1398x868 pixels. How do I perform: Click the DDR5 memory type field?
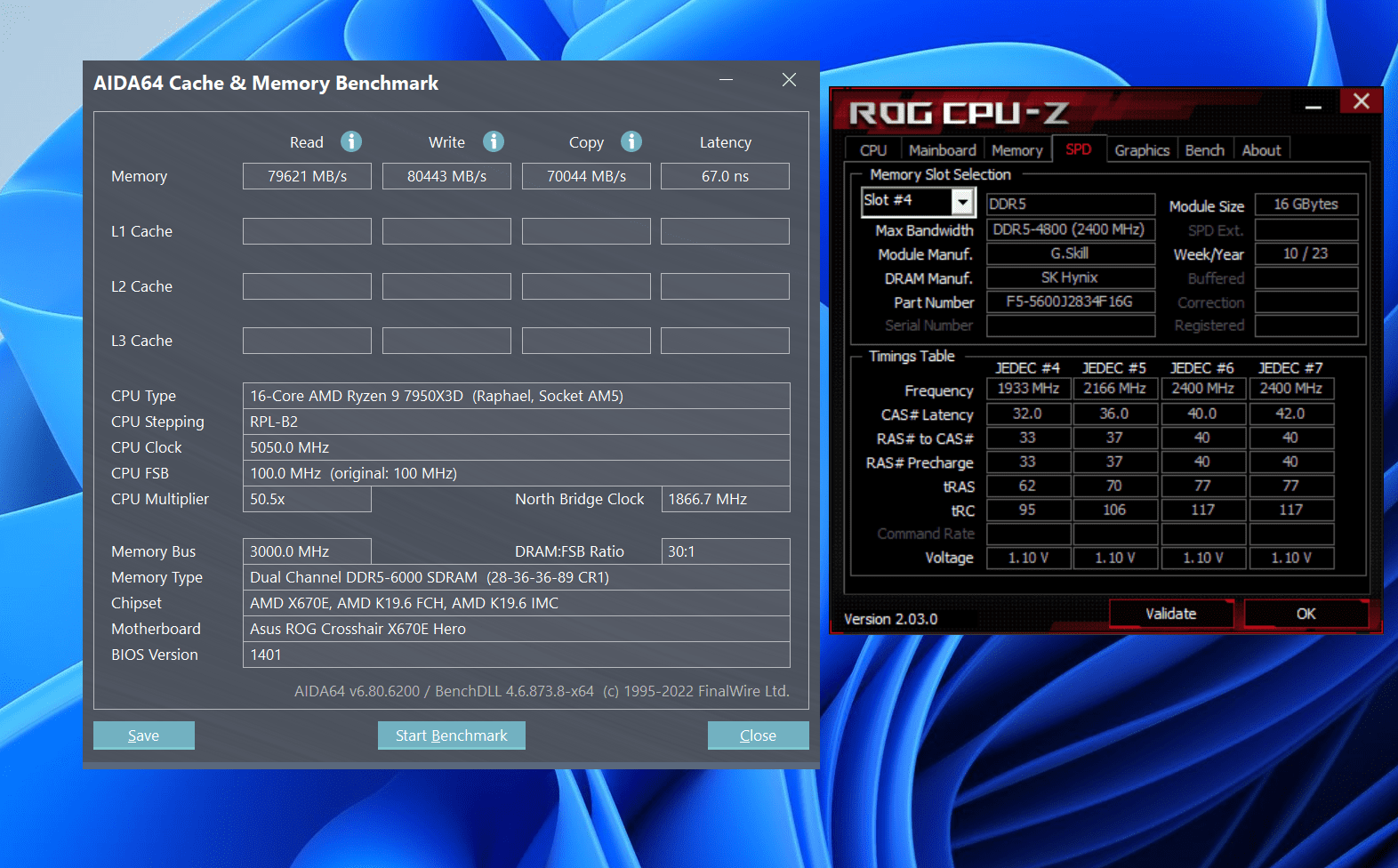[x=1071, y=204]
